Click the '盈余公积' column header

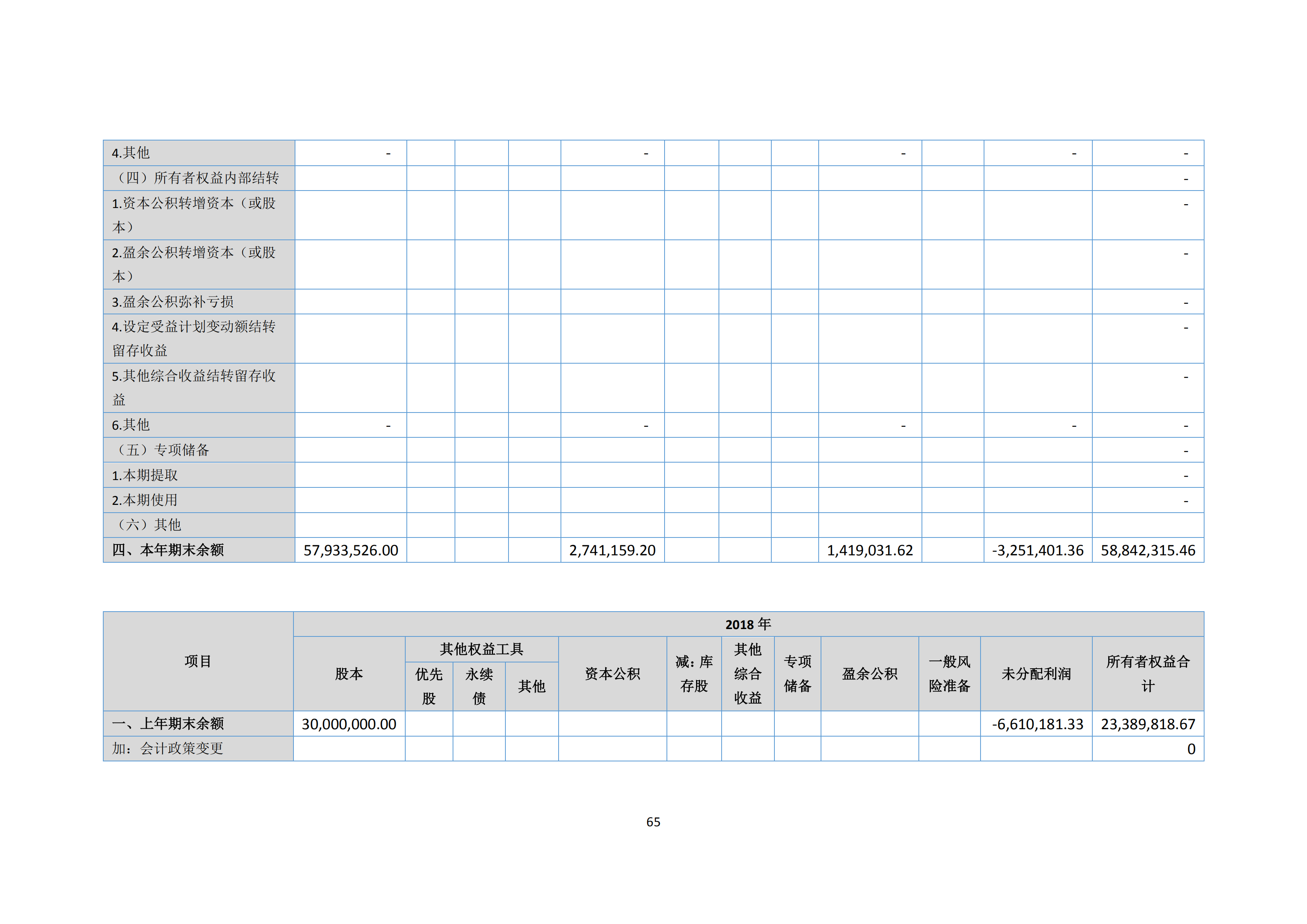pos(870,674)
